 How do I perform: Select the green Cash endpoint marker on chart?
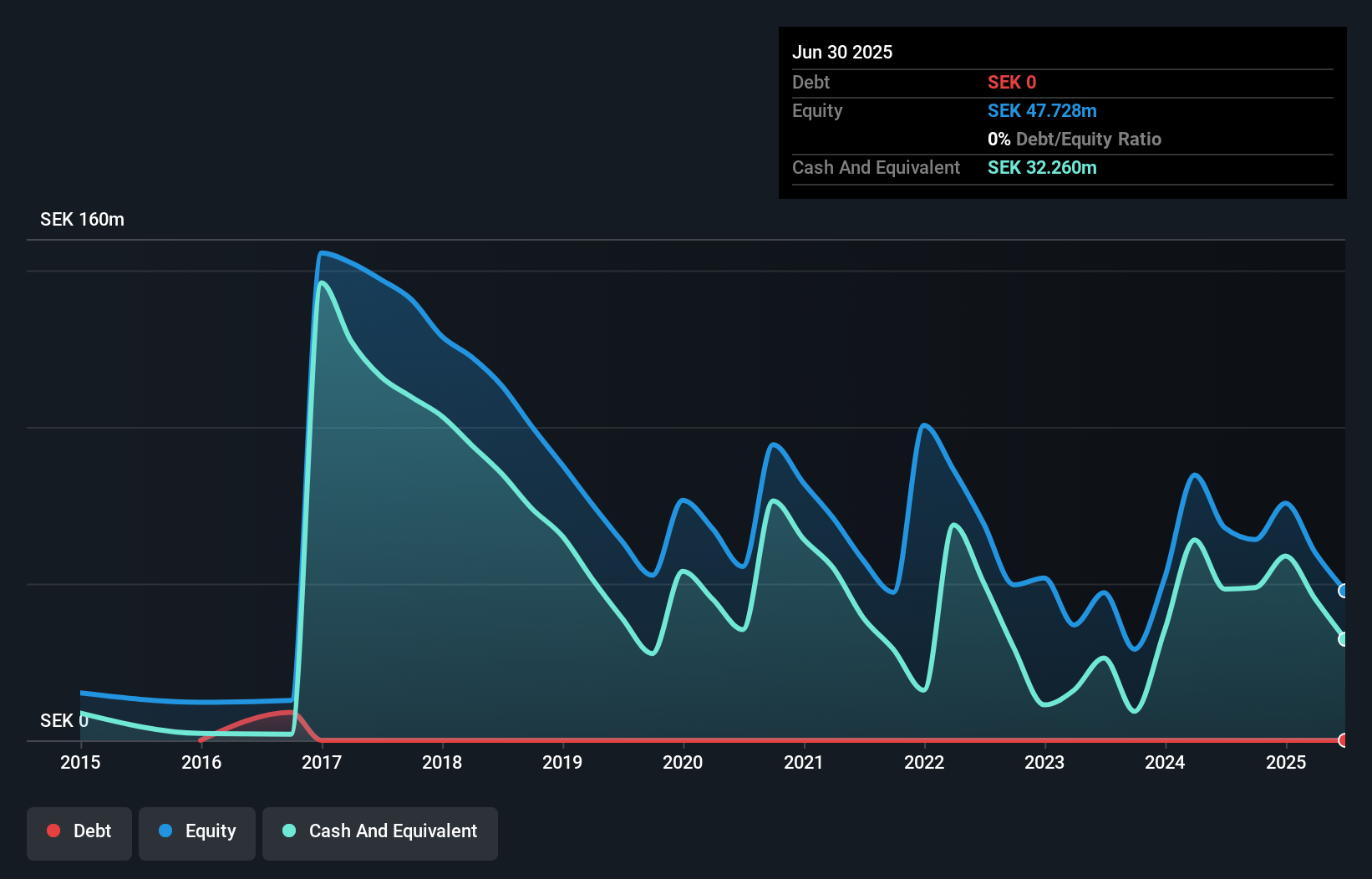pos(1344,639)
